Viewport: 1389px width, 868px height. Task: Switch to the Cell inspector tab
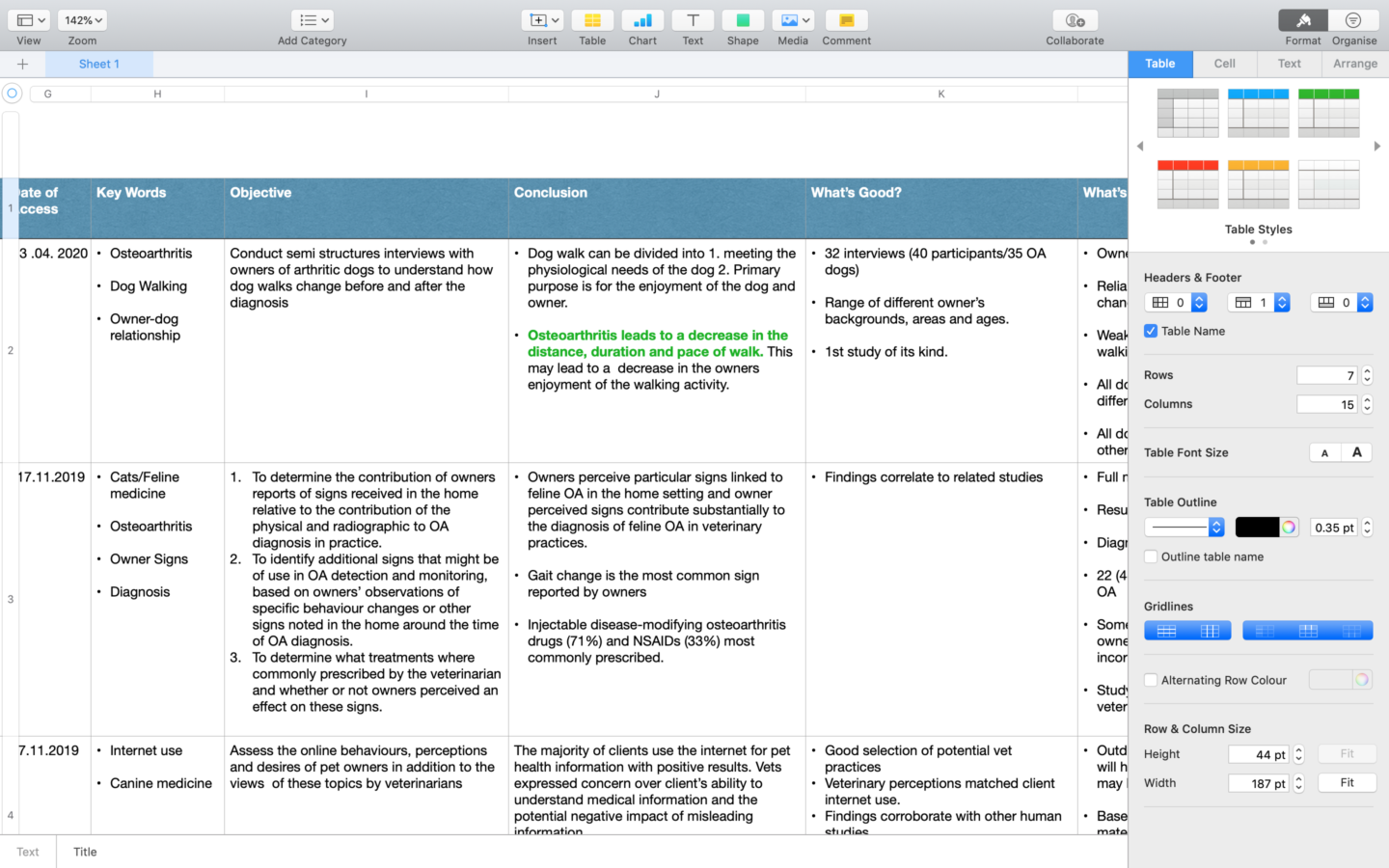1225,64
